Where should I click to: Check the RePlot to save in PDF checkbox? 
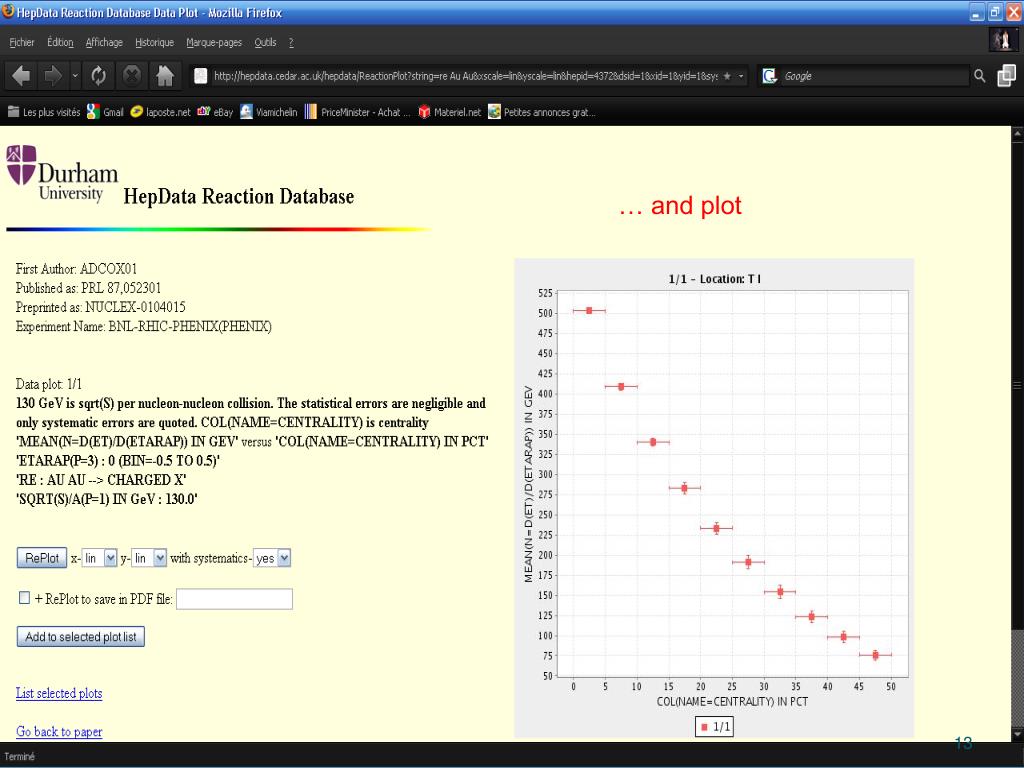[x=24, y=598]
